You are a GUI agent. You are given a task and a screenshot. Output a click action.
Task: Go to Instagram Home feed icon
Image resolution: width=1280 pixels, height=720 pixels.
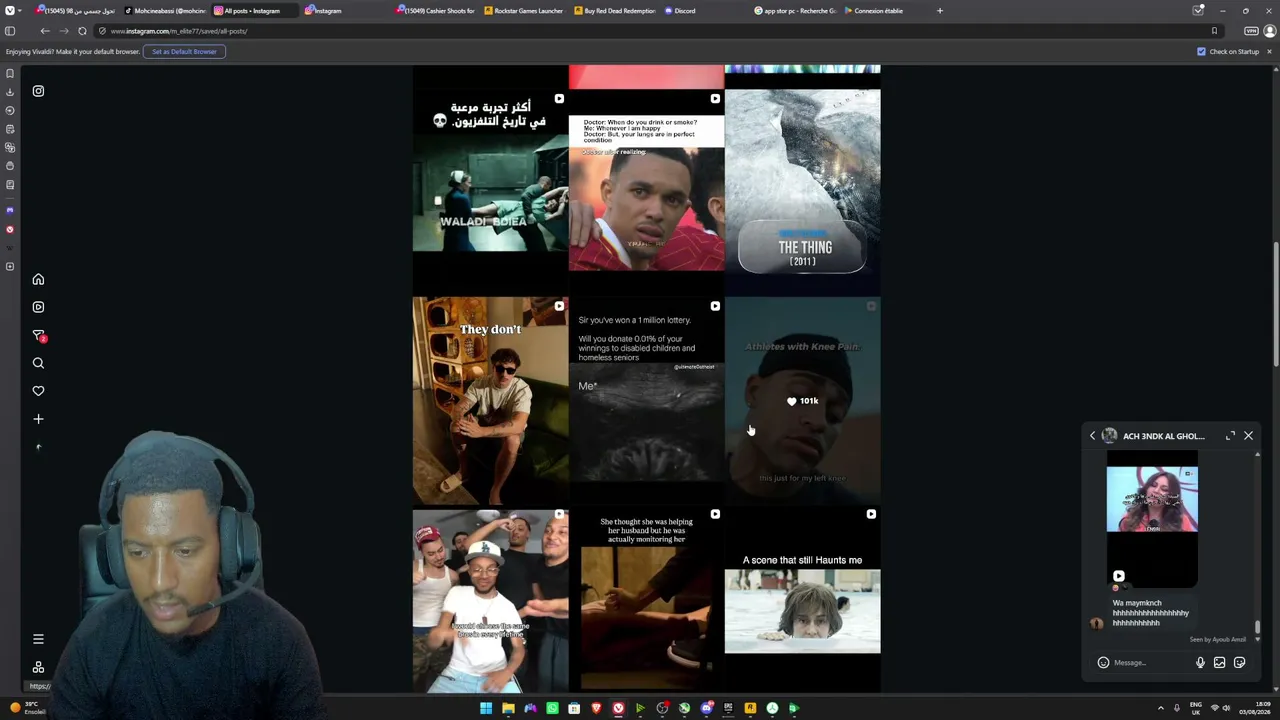(38, 279)
